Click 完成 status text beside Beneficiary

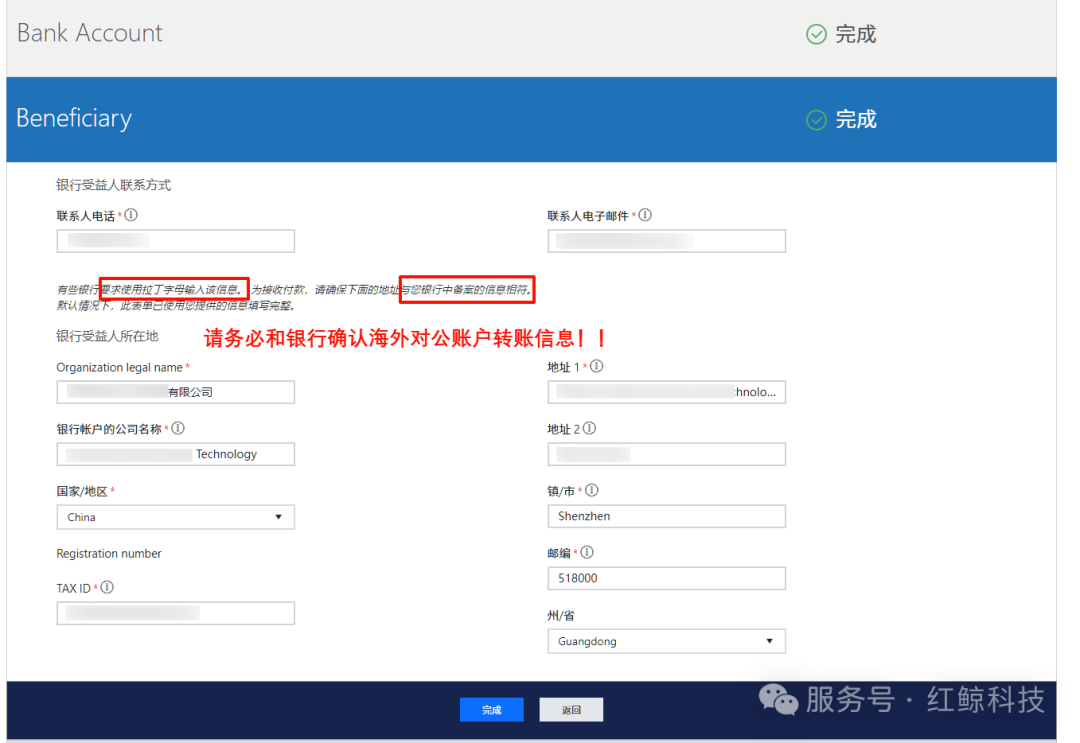855,120
